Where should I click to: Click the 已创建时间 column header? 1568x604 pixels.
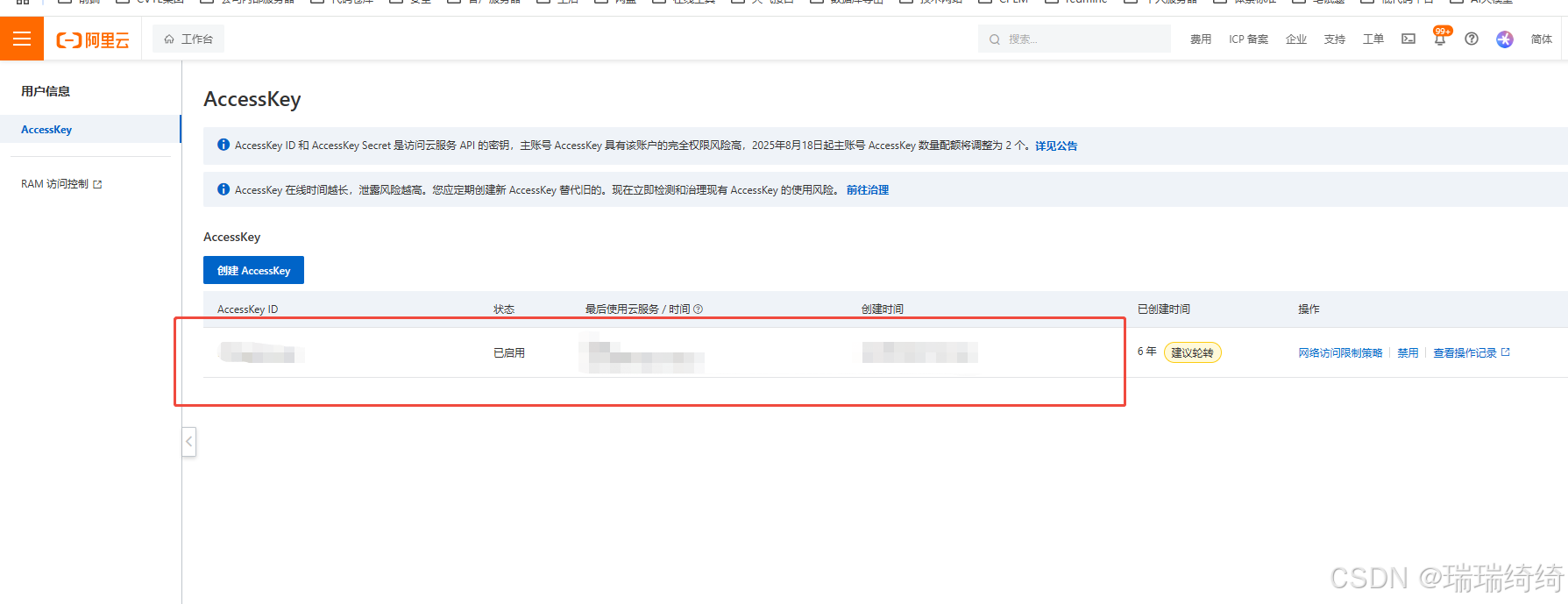coord(1164,309)
